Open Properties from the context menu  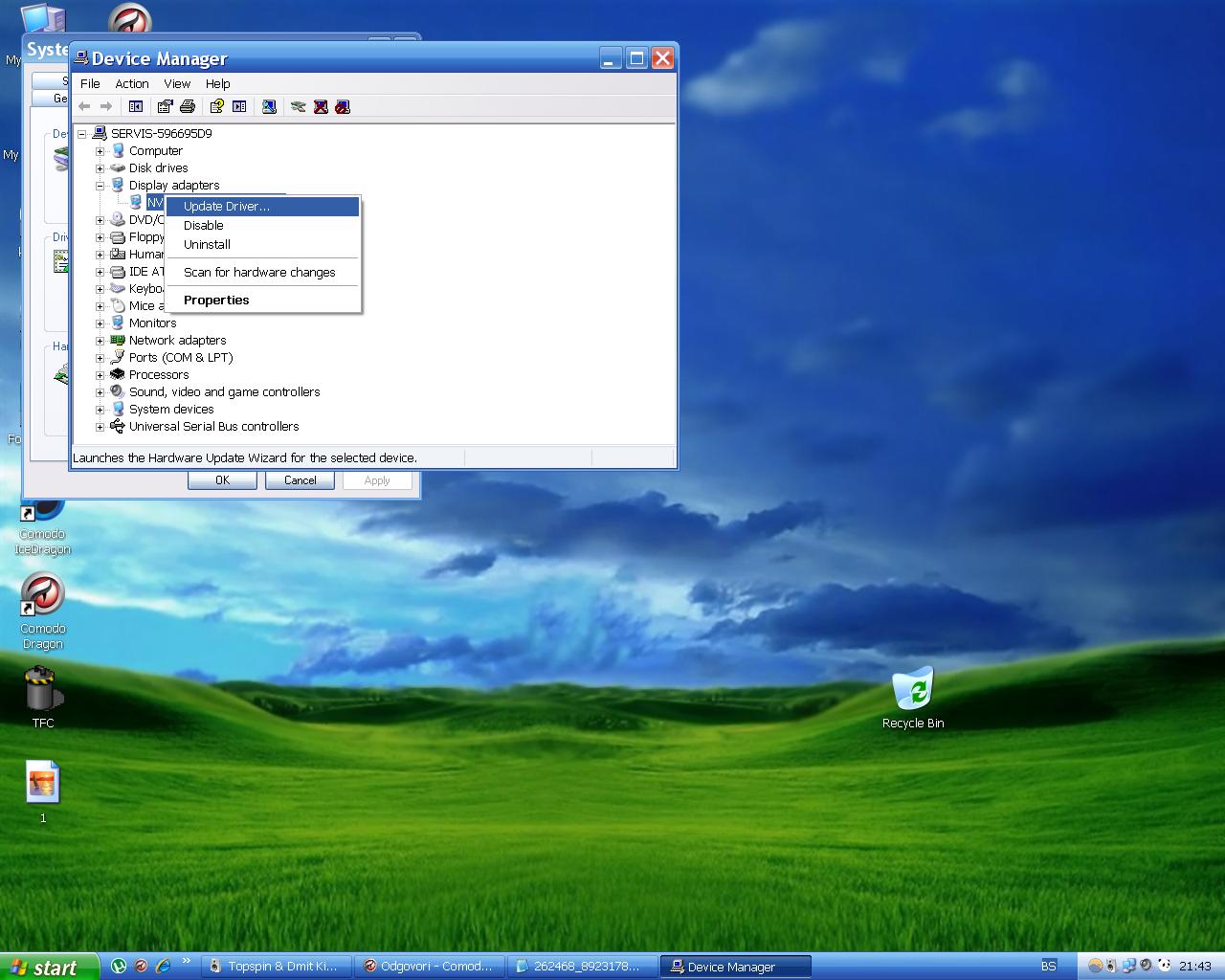pos(263,300)
